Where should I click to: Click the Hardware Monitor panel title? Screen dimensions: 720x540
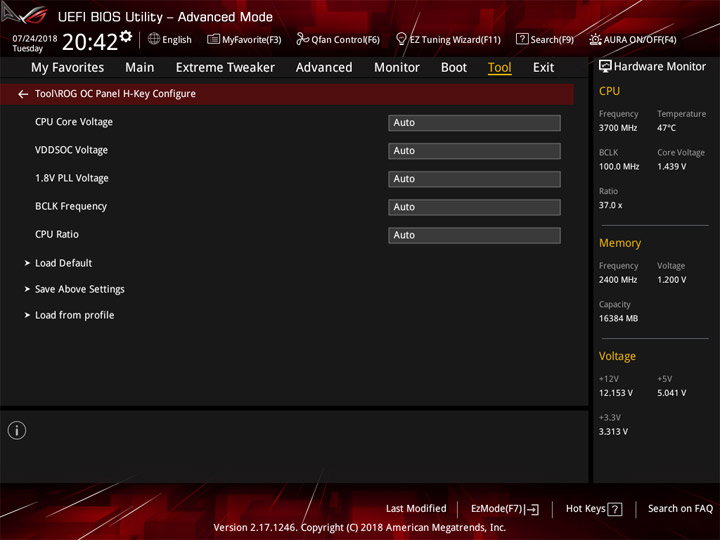coord(660,67)
